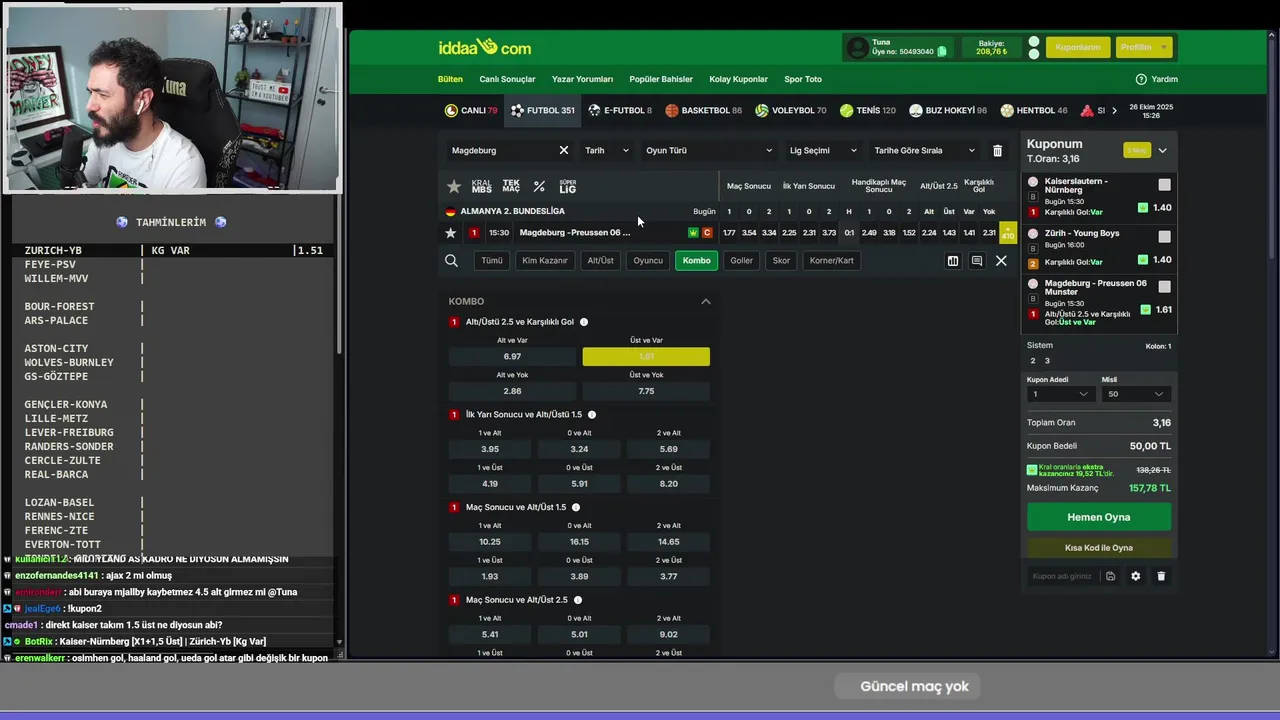Open the Popüler Bahisler menu

click(x=661, y=79)
